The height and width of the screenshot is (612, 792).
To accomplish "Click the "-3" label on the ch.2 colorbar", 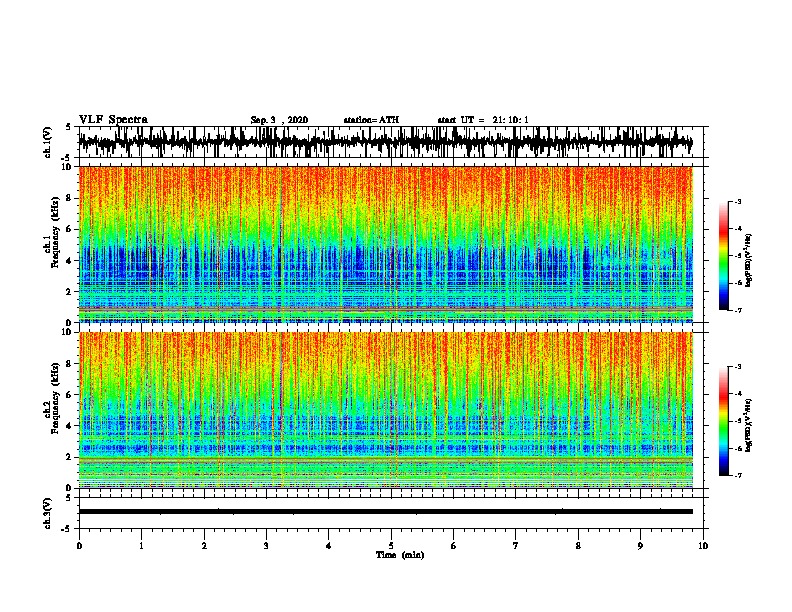I will (x=738, y=367).
